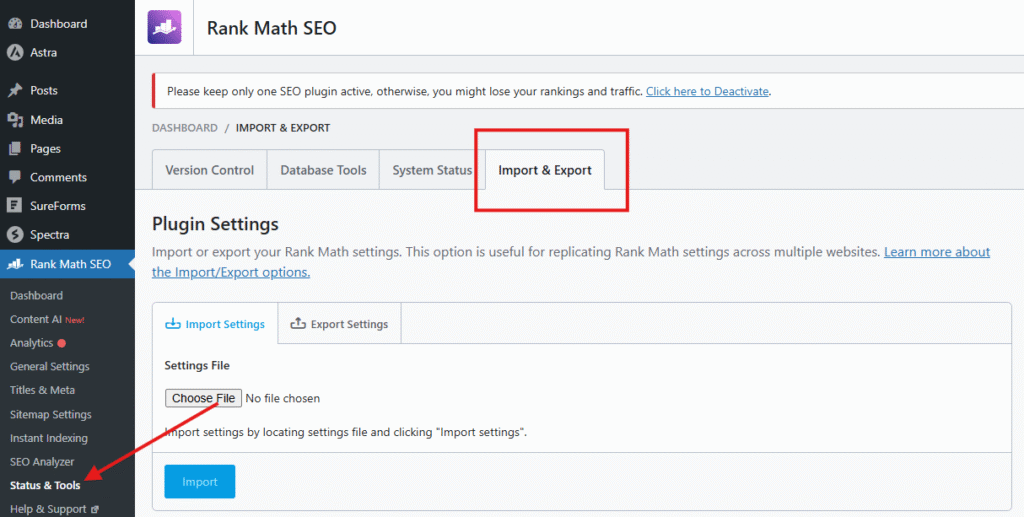
Task: Open Instant Indexing submenu item
Action: tap(49, 438)
